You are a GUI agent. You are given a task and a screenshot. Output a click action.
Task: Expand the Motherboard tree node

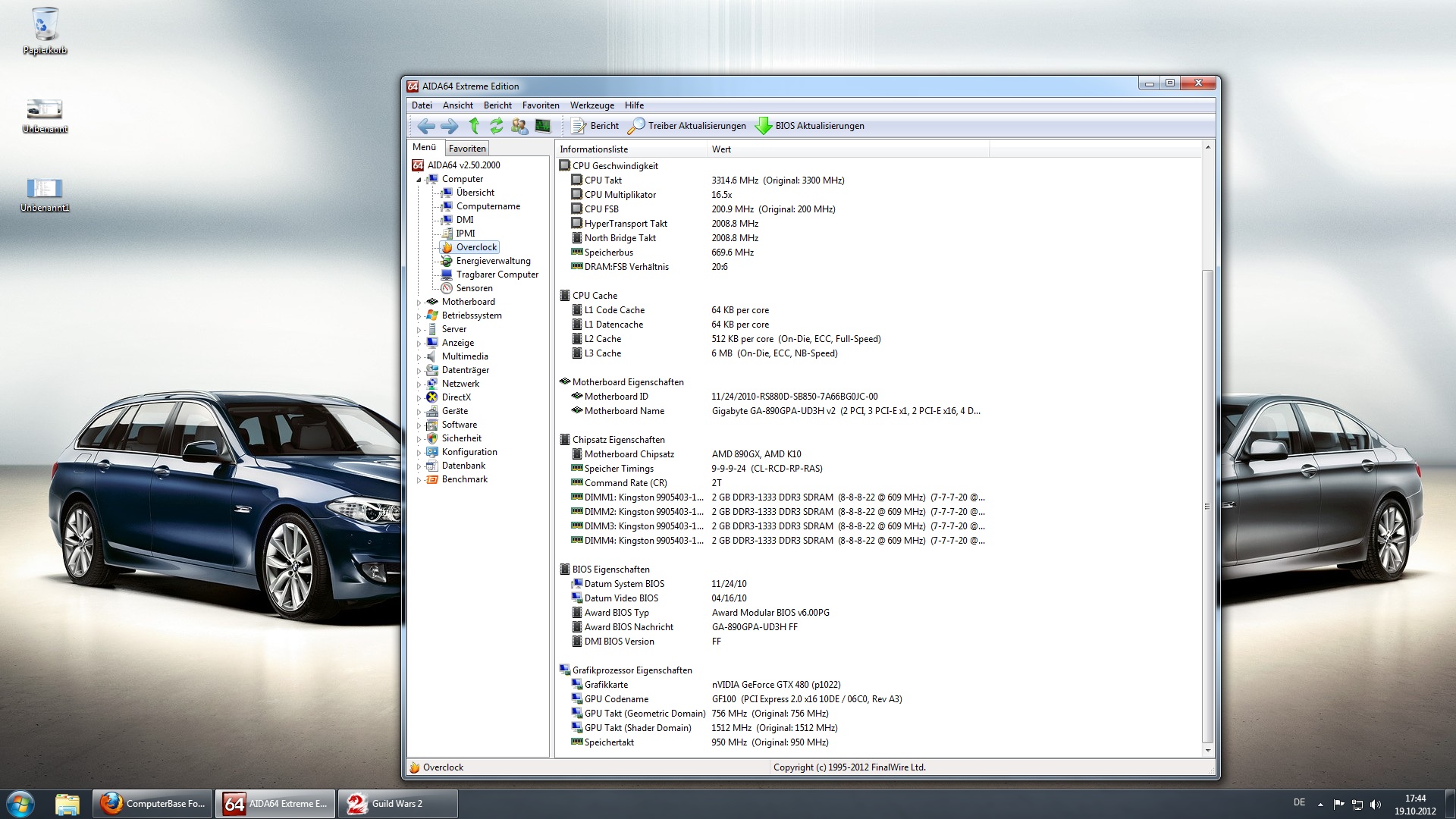(419, 303)
